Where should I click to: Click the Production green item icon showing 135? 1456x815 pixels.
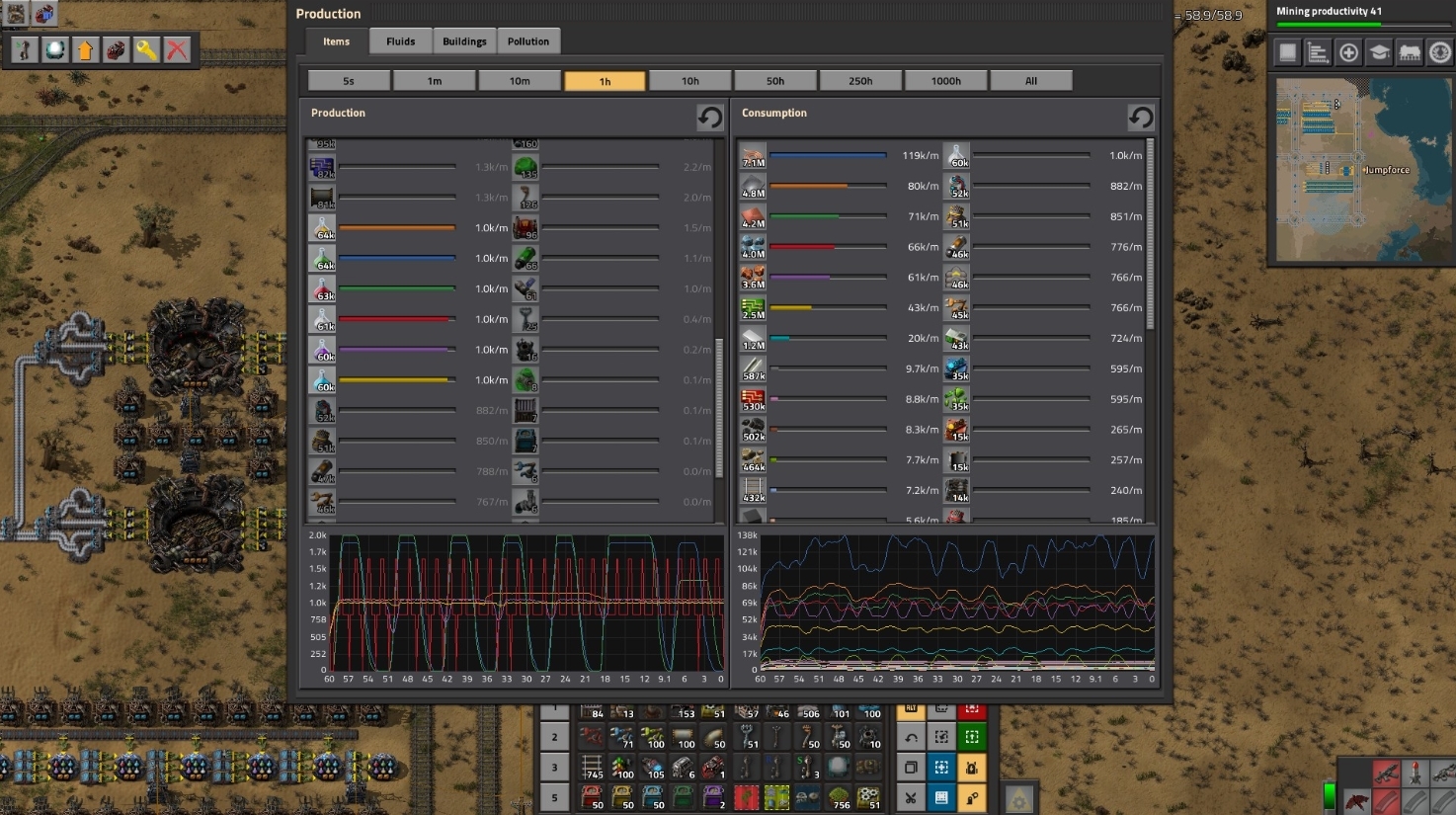point(526,167)
